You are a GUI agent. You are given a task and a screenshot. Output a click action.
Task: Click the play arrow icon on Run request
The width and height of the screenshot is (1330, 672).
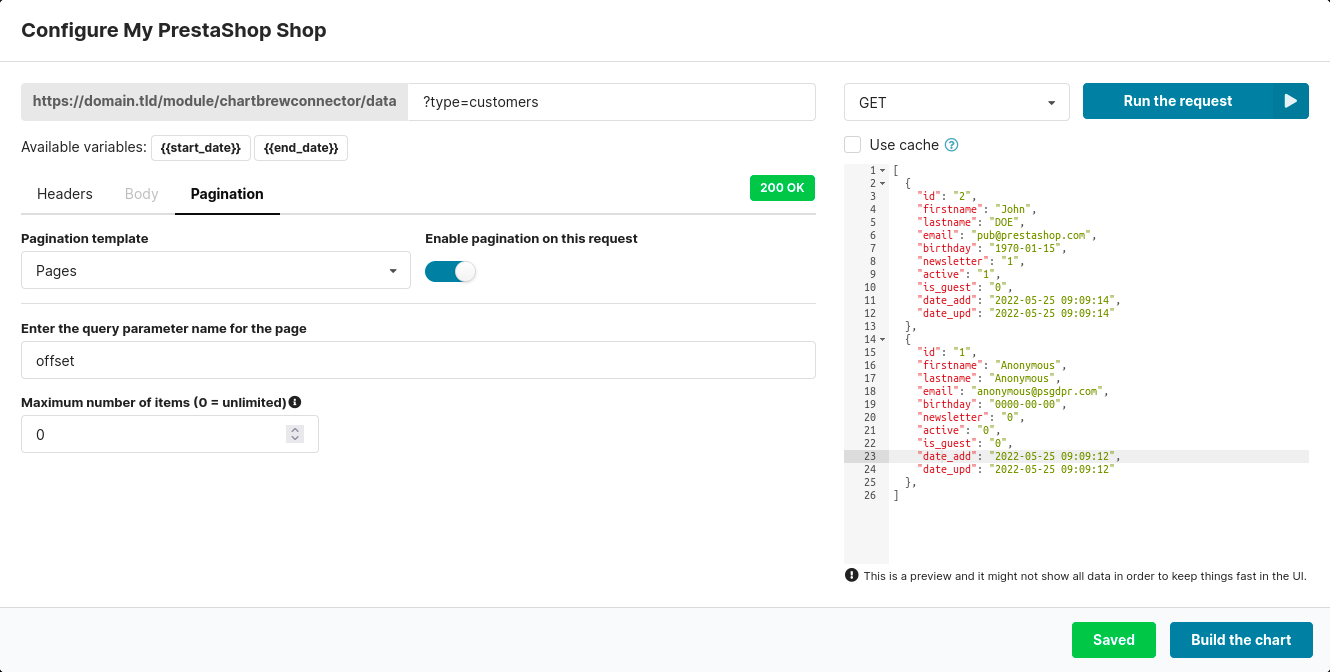[x=1290, y=101]
